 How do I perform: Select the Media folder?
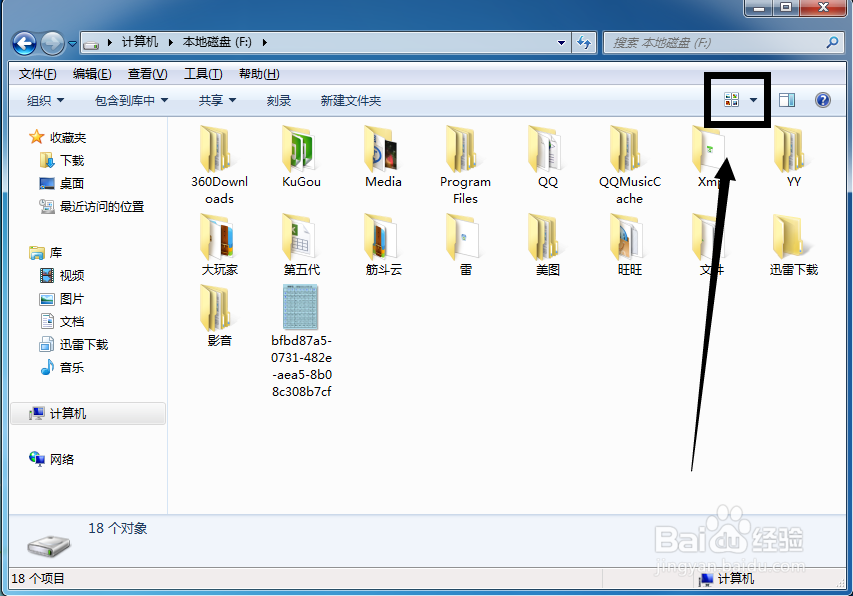click(383, 157)
